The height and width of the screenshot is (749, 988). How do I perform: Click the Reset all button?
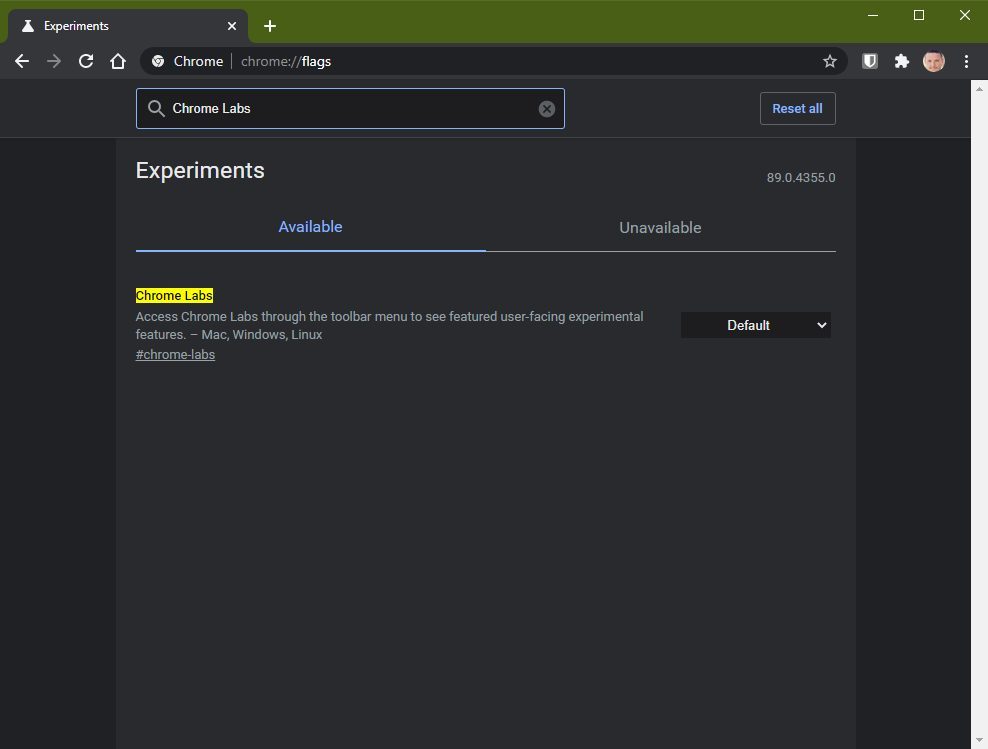[797, 108]
